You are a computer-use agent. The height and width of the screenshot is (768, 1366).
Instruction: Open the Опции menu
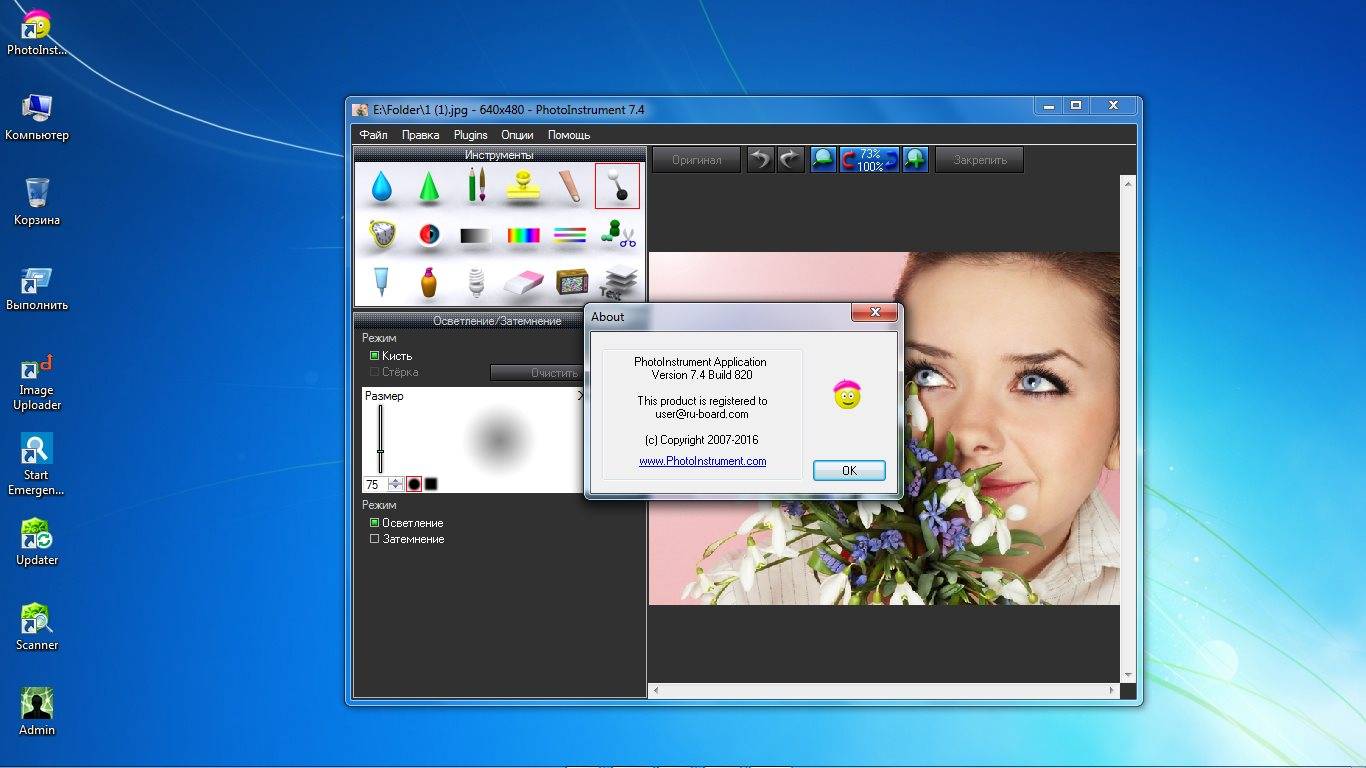tap(517, 134)
